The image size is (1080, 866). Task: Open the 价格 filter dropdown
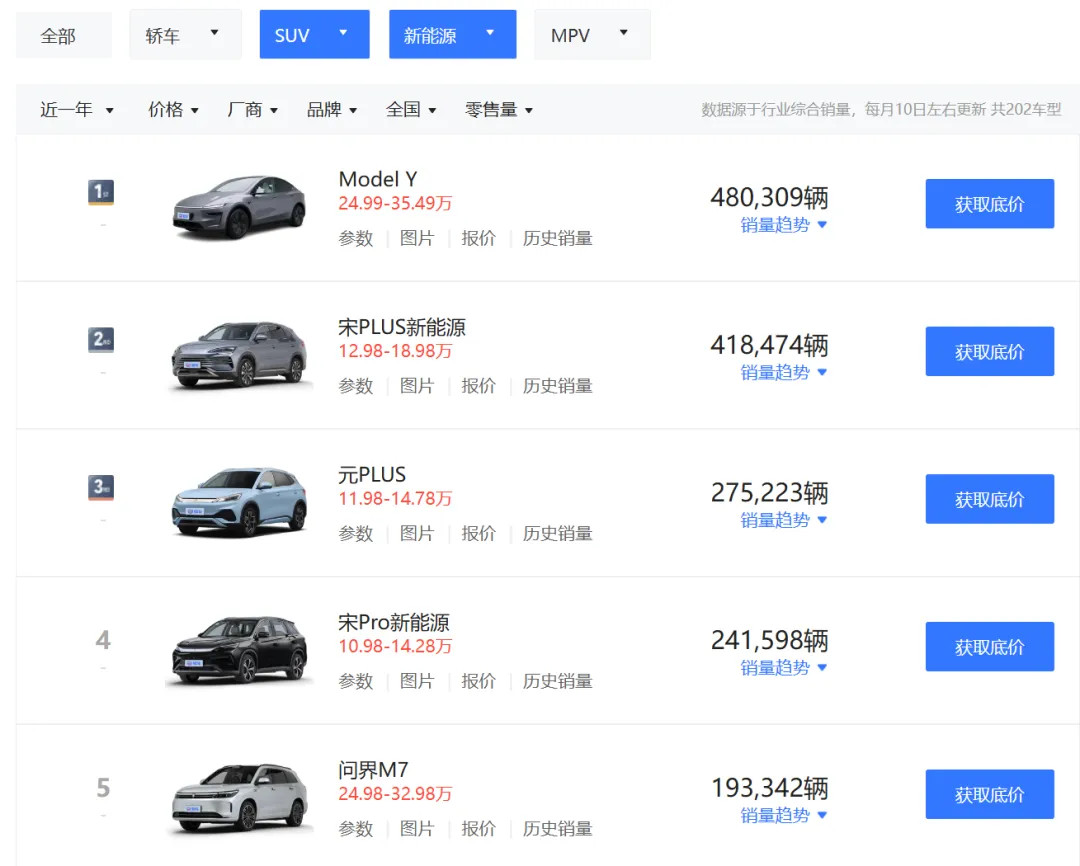174,110
